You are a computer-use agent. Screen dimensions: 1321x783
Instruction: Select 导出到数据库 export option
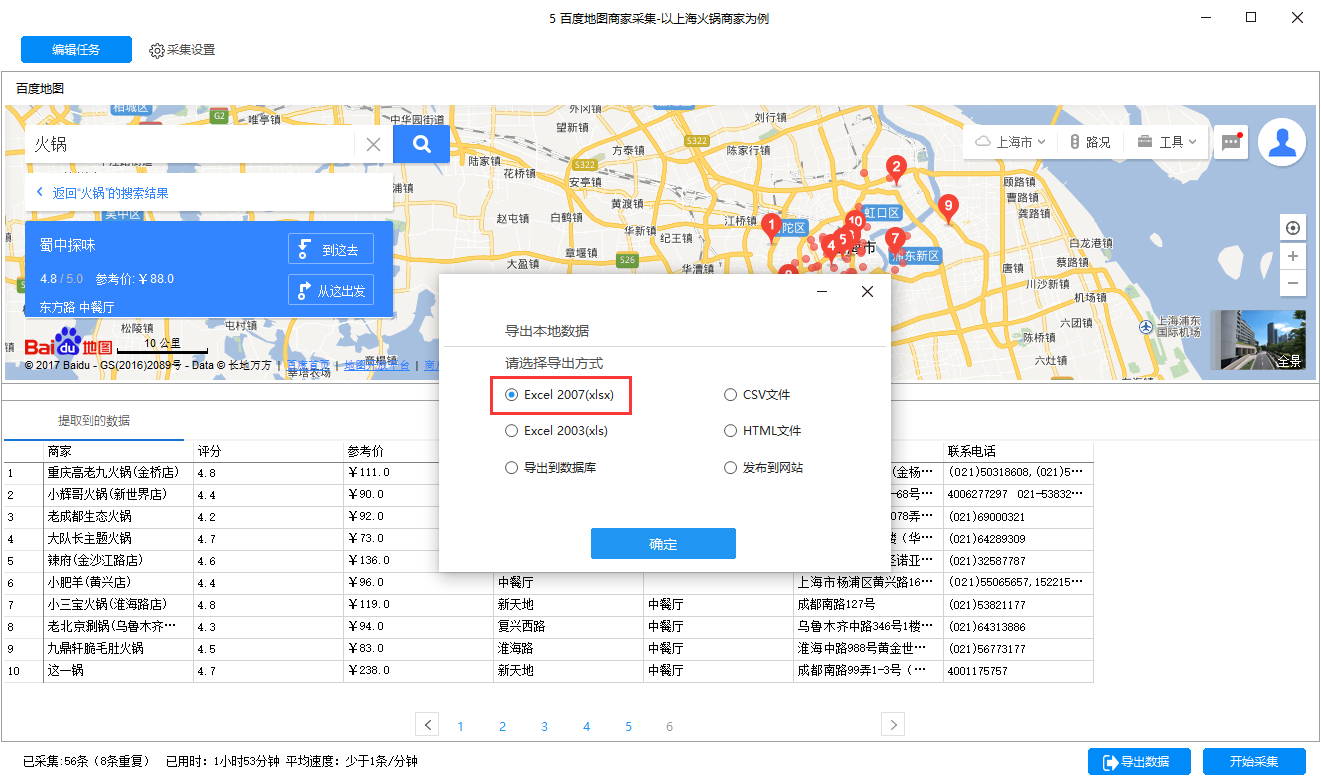click(x=551, y=467)
